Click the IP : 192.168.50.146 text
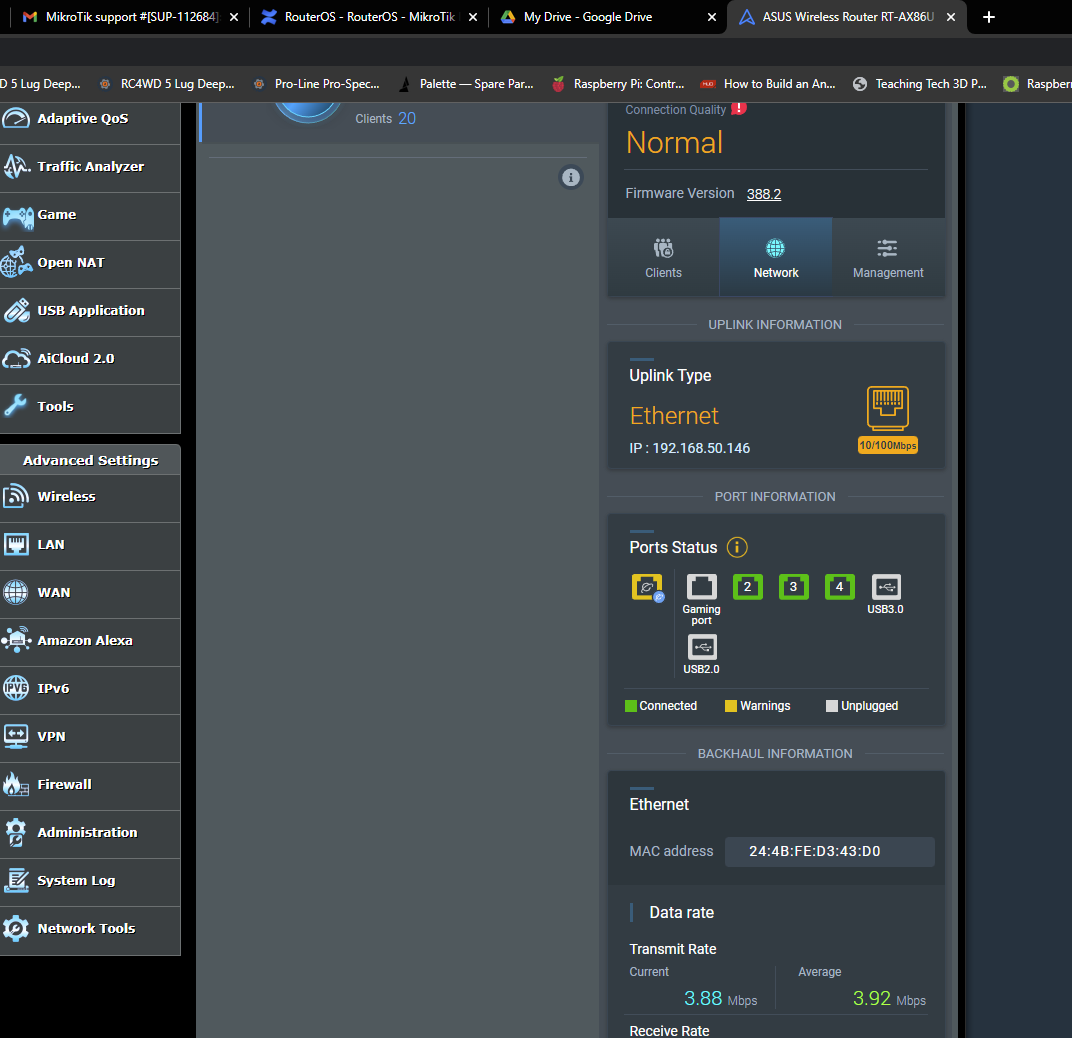This screenshot has width=1072, height=1038. [689, 448]
